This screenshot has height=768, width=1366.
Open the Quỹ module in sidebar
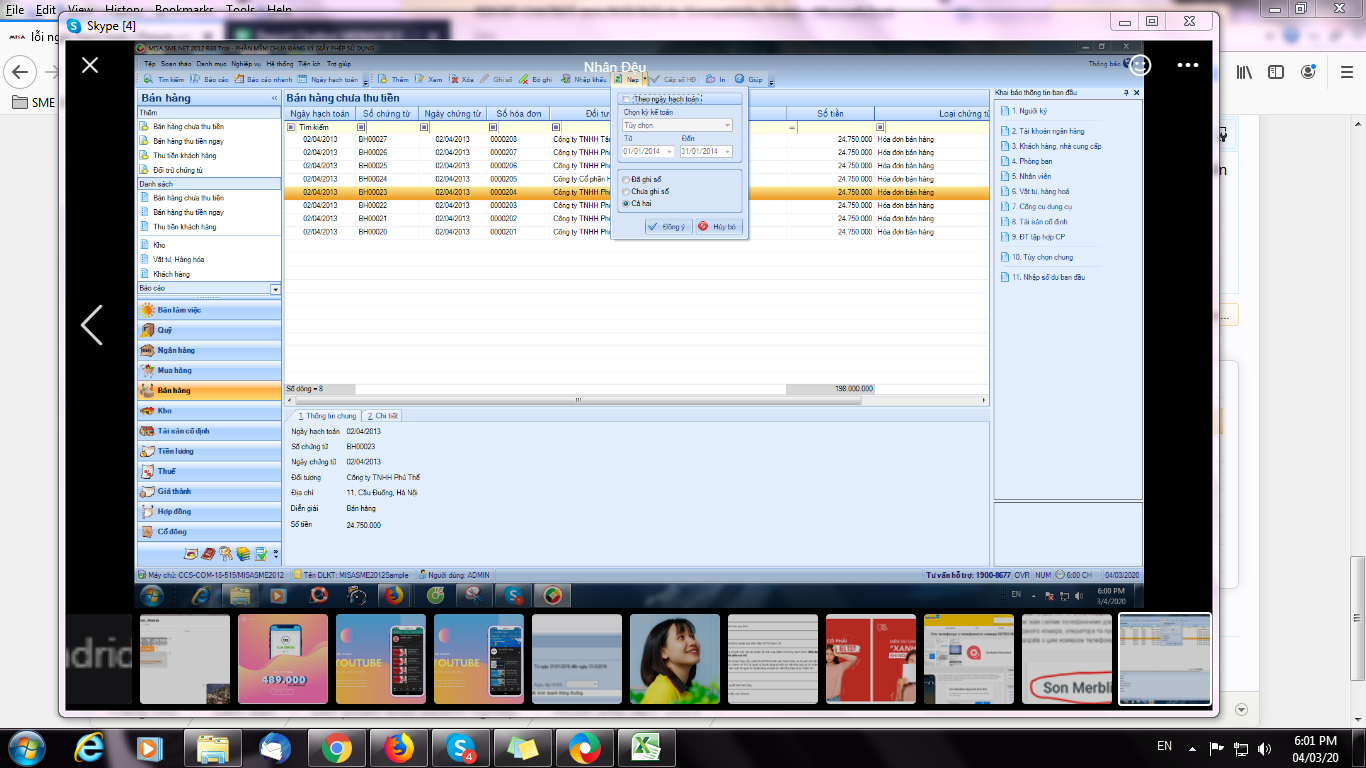[209, 330]
